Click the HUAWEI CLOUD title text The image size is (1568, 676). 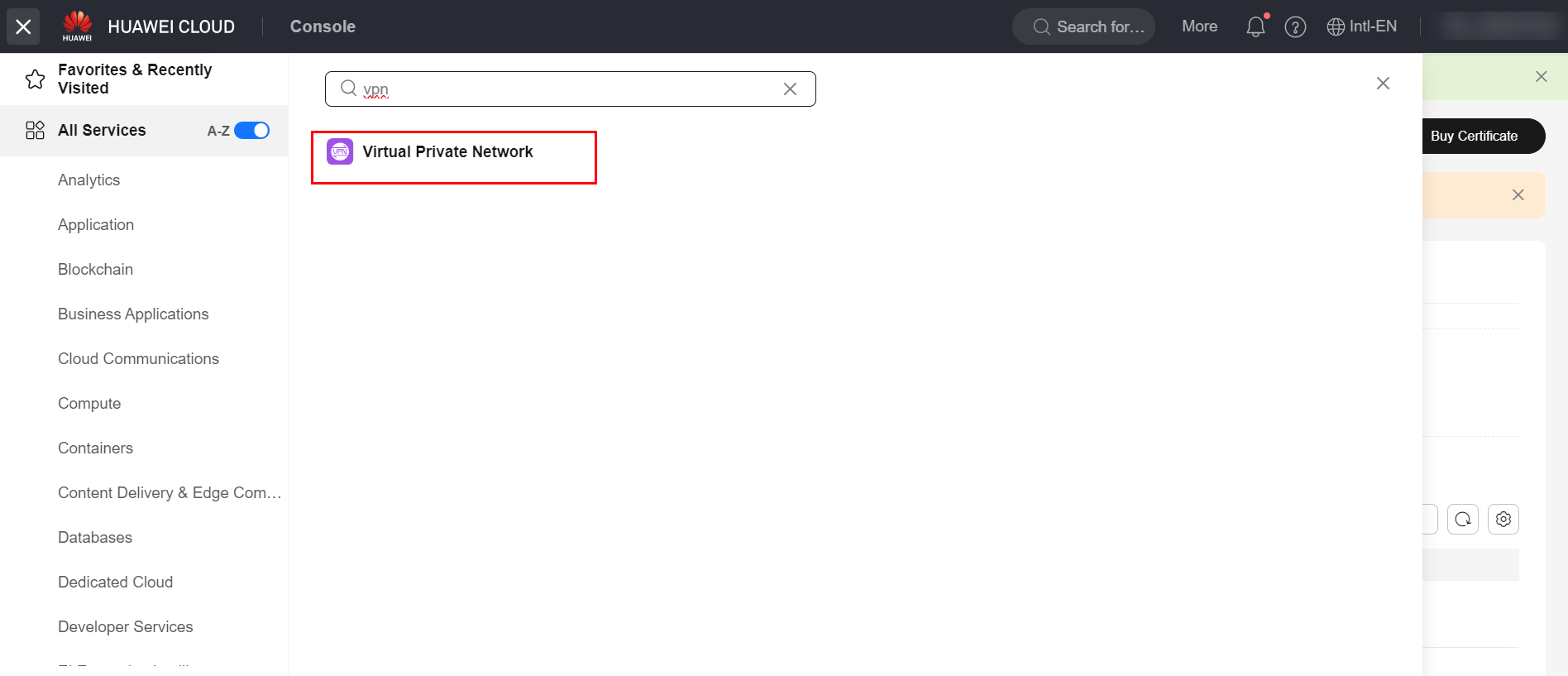pos(171,26)
